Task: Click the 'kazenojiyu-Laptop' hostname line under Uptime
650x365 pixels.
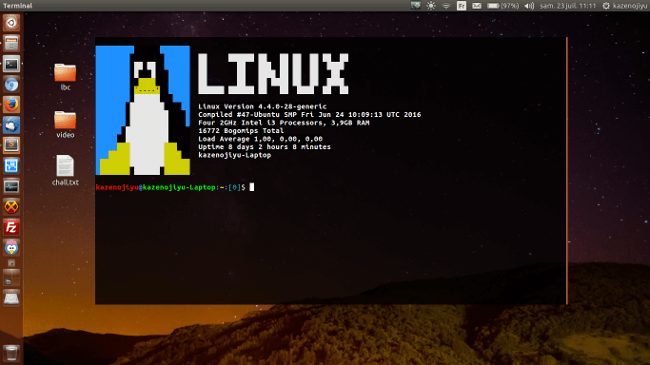Action: pyautogui.click(x=235, y=155)
